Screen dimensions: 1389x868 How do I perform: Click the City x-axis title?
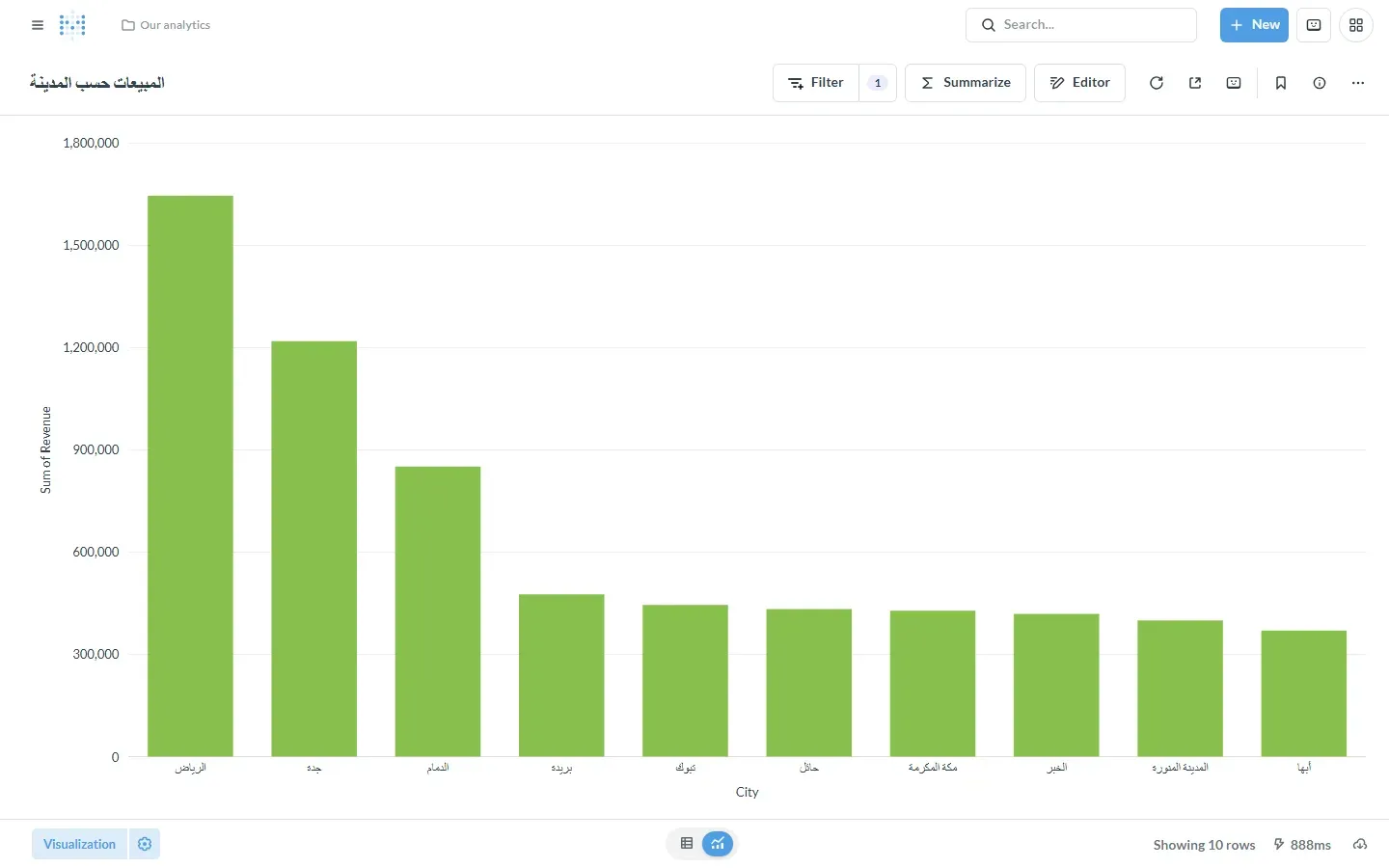[748, 792]
